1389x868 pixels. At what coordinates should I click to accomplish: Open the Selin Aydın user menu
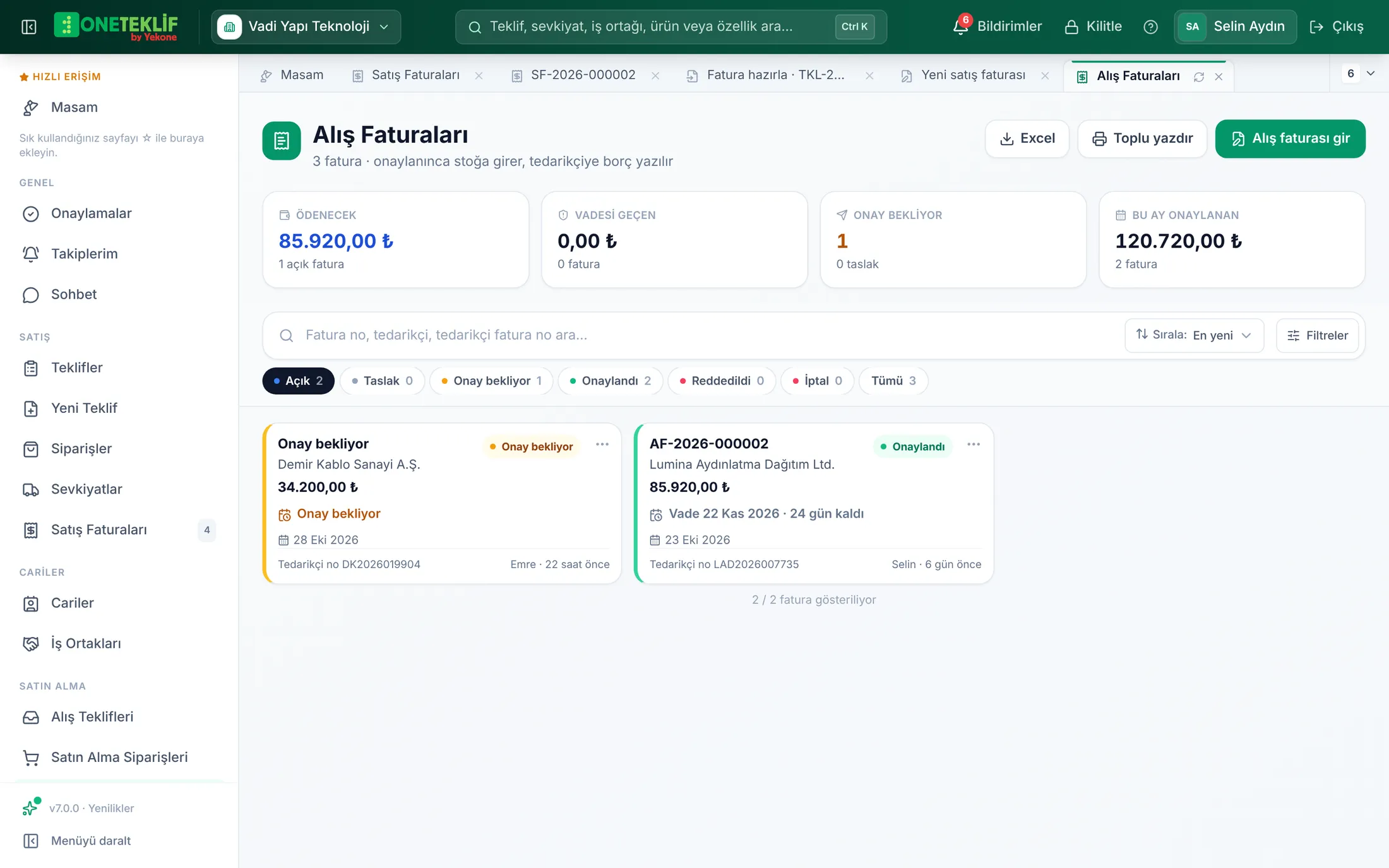click(1235, 27)
